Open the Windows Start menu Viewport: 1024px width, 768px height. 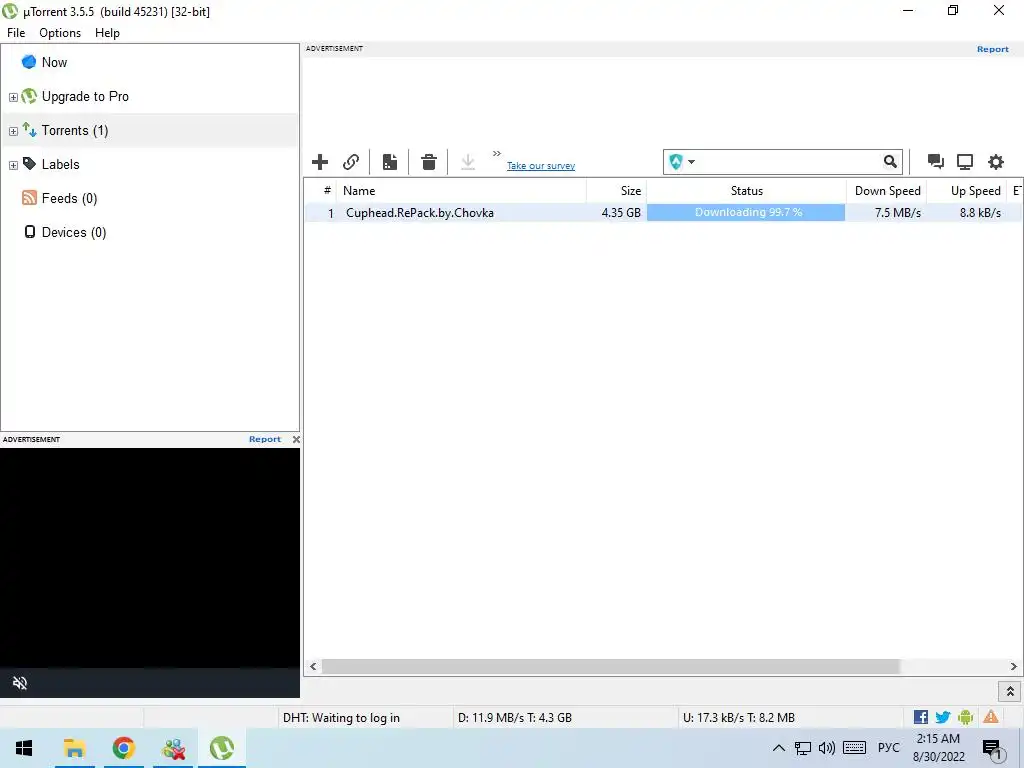pyautogui.click(x=24, y=748)
